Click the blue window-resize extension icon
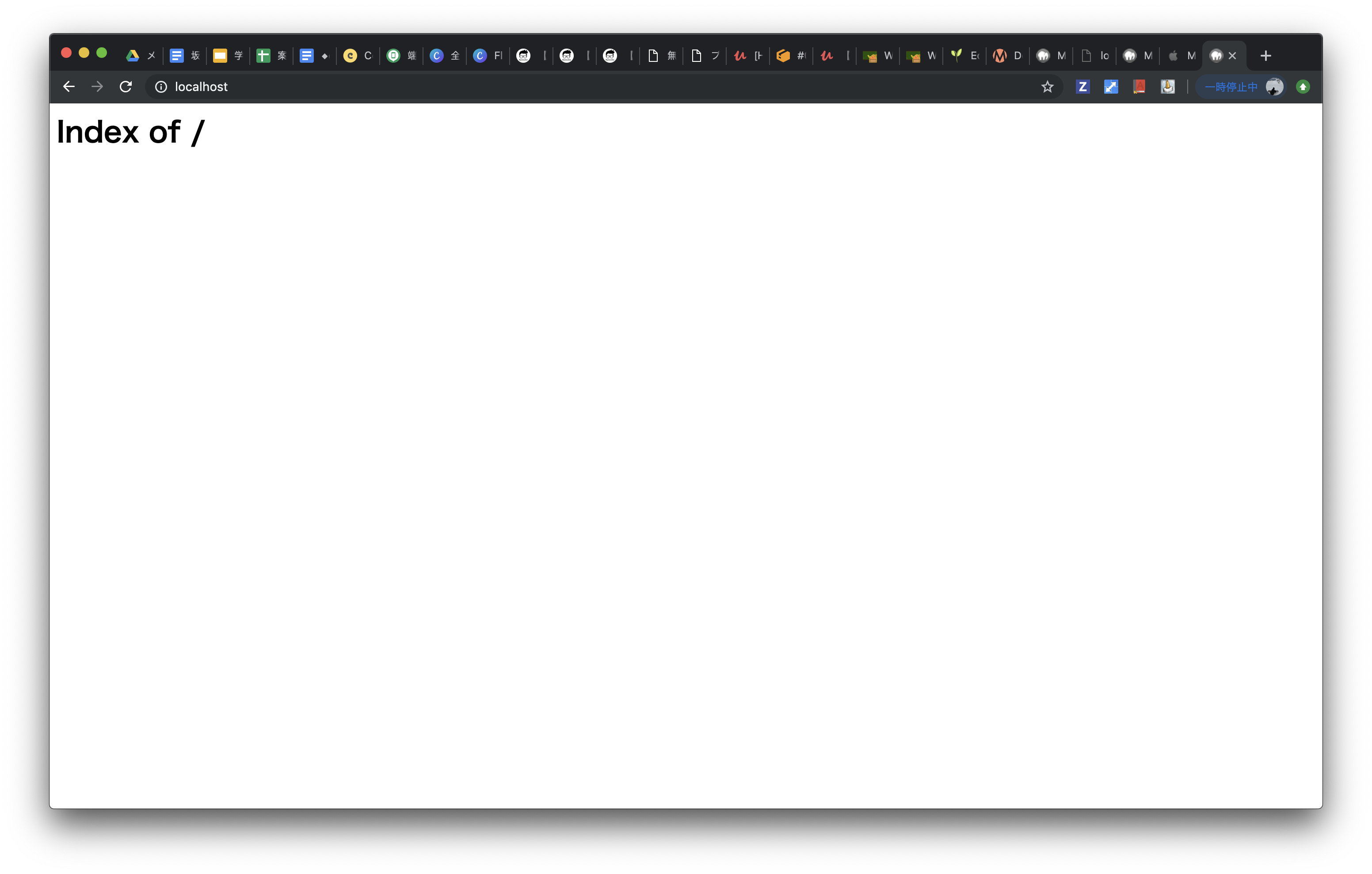The image size is (1372, 874). coord(1110,87)
